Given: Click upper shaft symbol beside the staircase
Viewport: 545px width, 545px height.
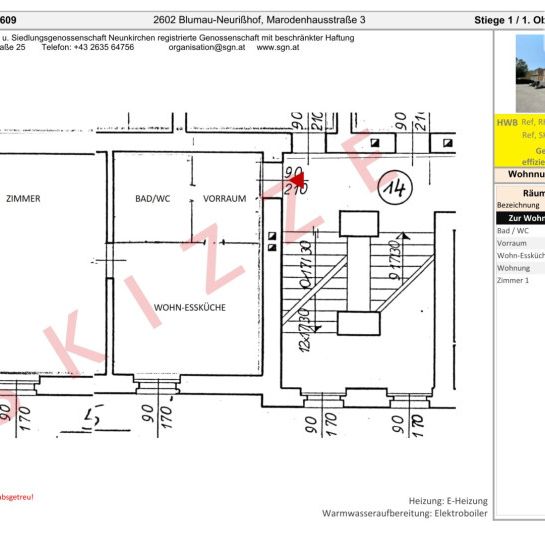Looking at the screenshot, I should (272, 236).
